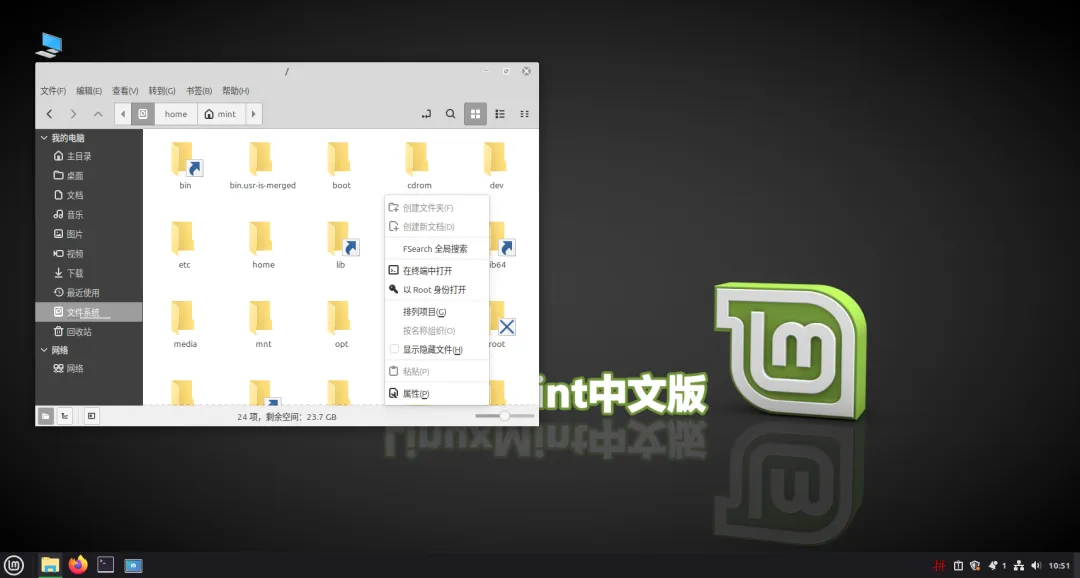Open the volume control in tray
The height and width of the screenshot is (578, 1080).
coord(1036,566)
